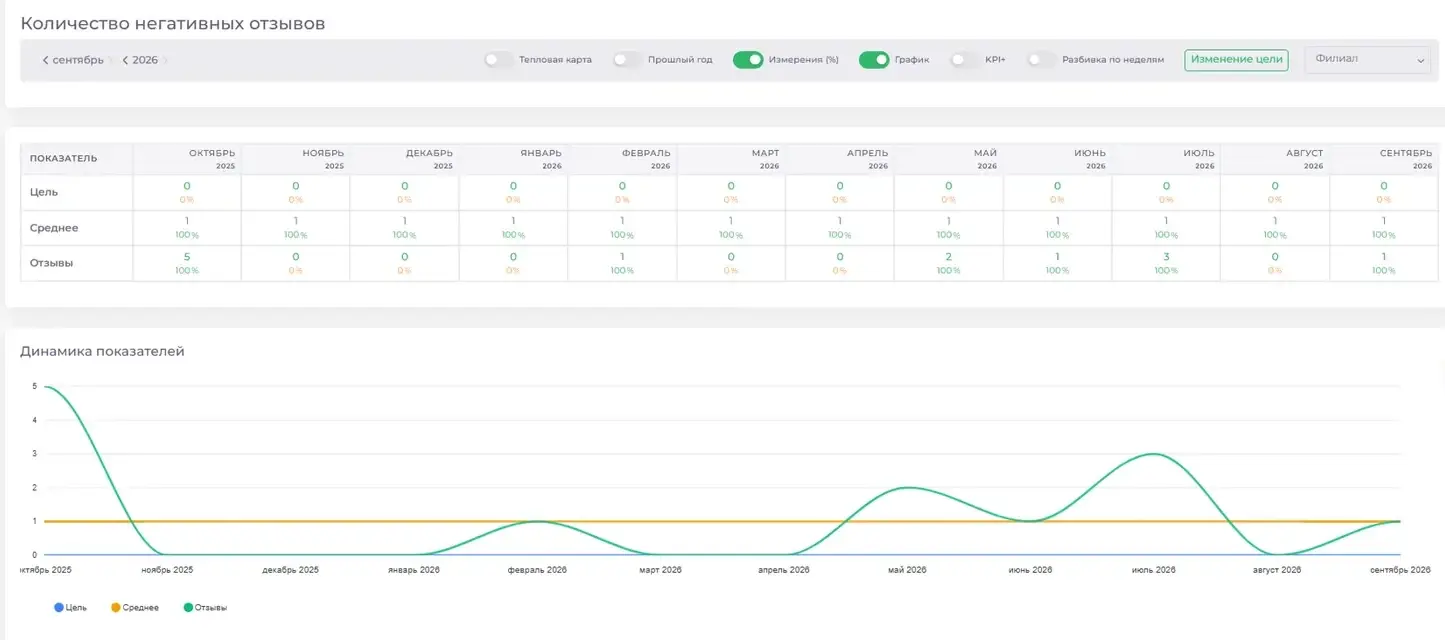The height and width of the screenshot is (640, 1445).
Task: Click the июль 2026 chart axis label
Action: (1153, 570)
